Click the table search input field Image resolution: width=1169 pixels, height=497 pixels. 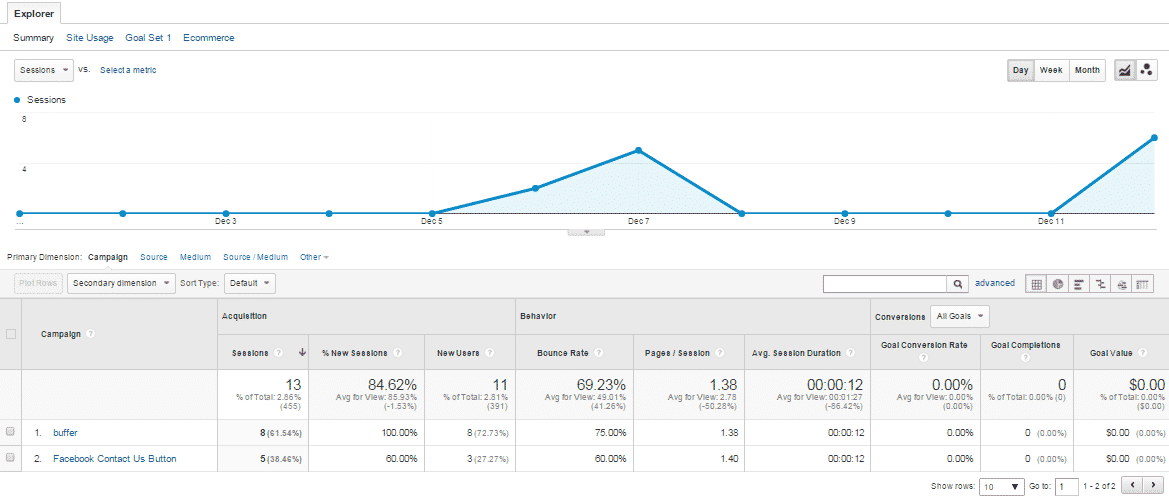tap(885, 284)
